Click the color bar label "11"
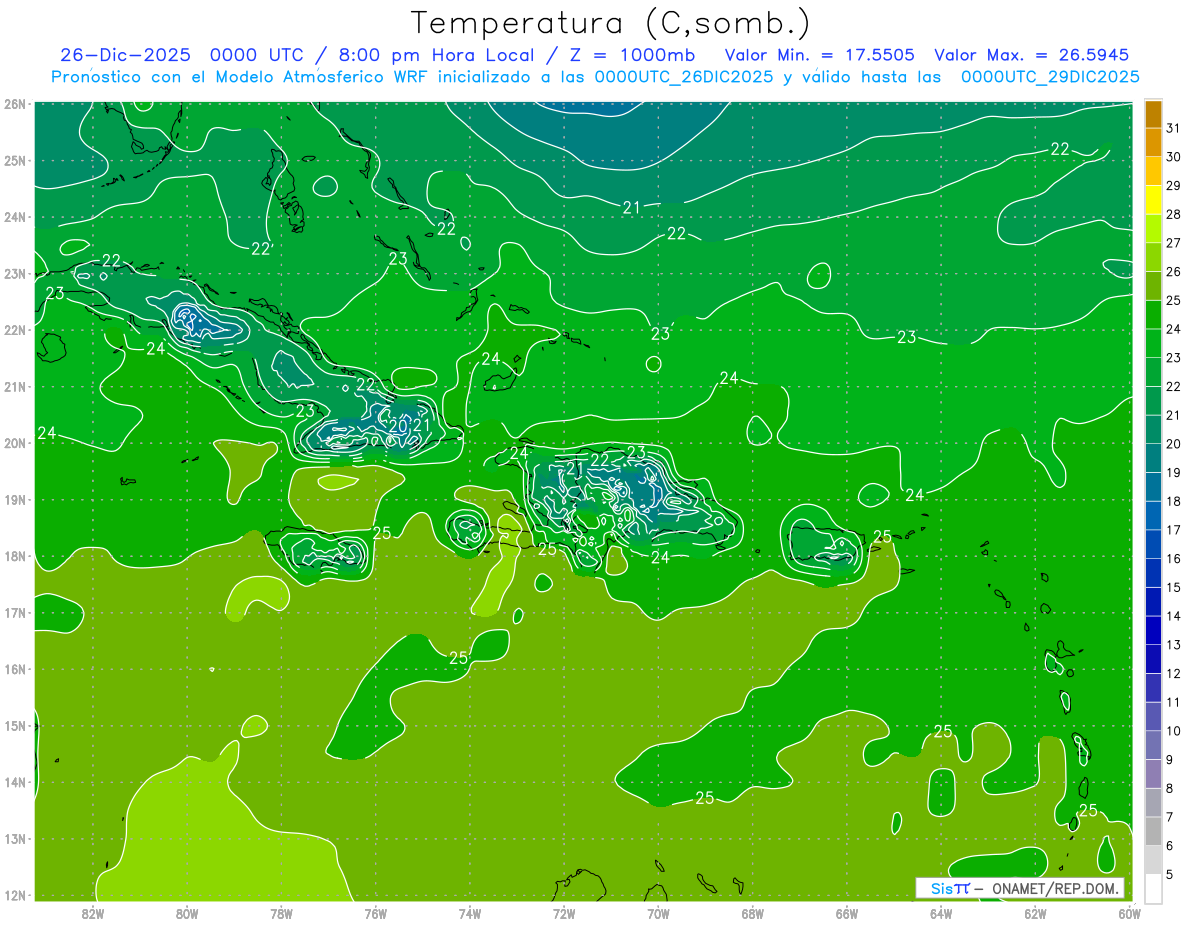This screenshot has height=927, width=1200. 1173,702
